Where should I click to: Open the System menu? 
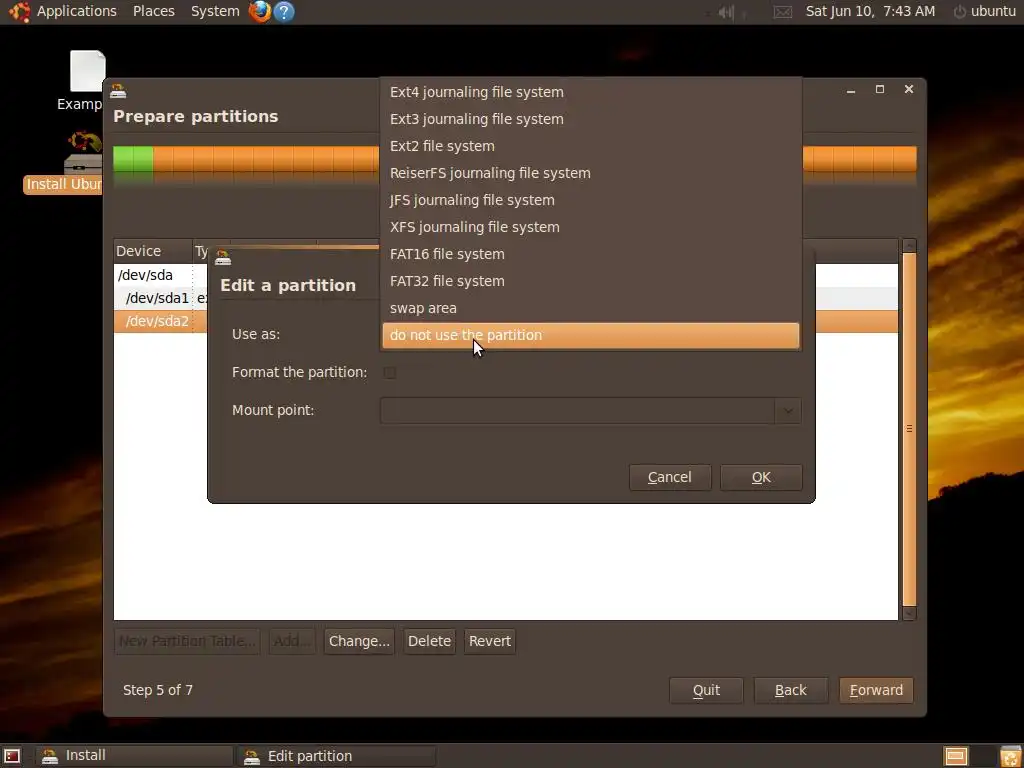pyautogui.click(x=215, y=11)
